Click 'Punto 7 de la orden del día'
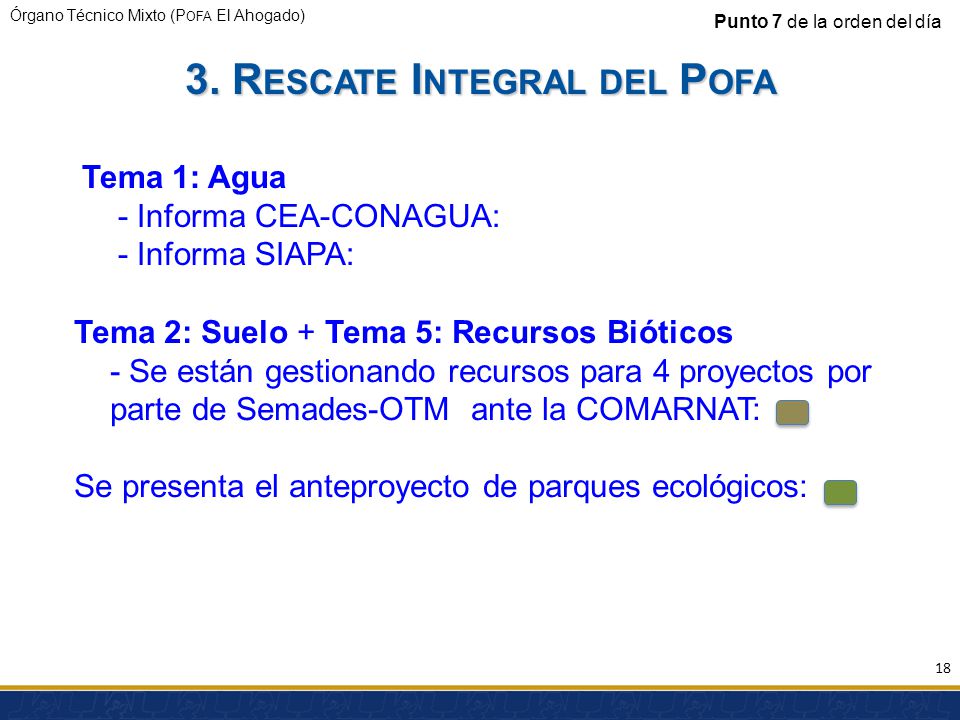The image size is (960, 720). pos(827,21)
